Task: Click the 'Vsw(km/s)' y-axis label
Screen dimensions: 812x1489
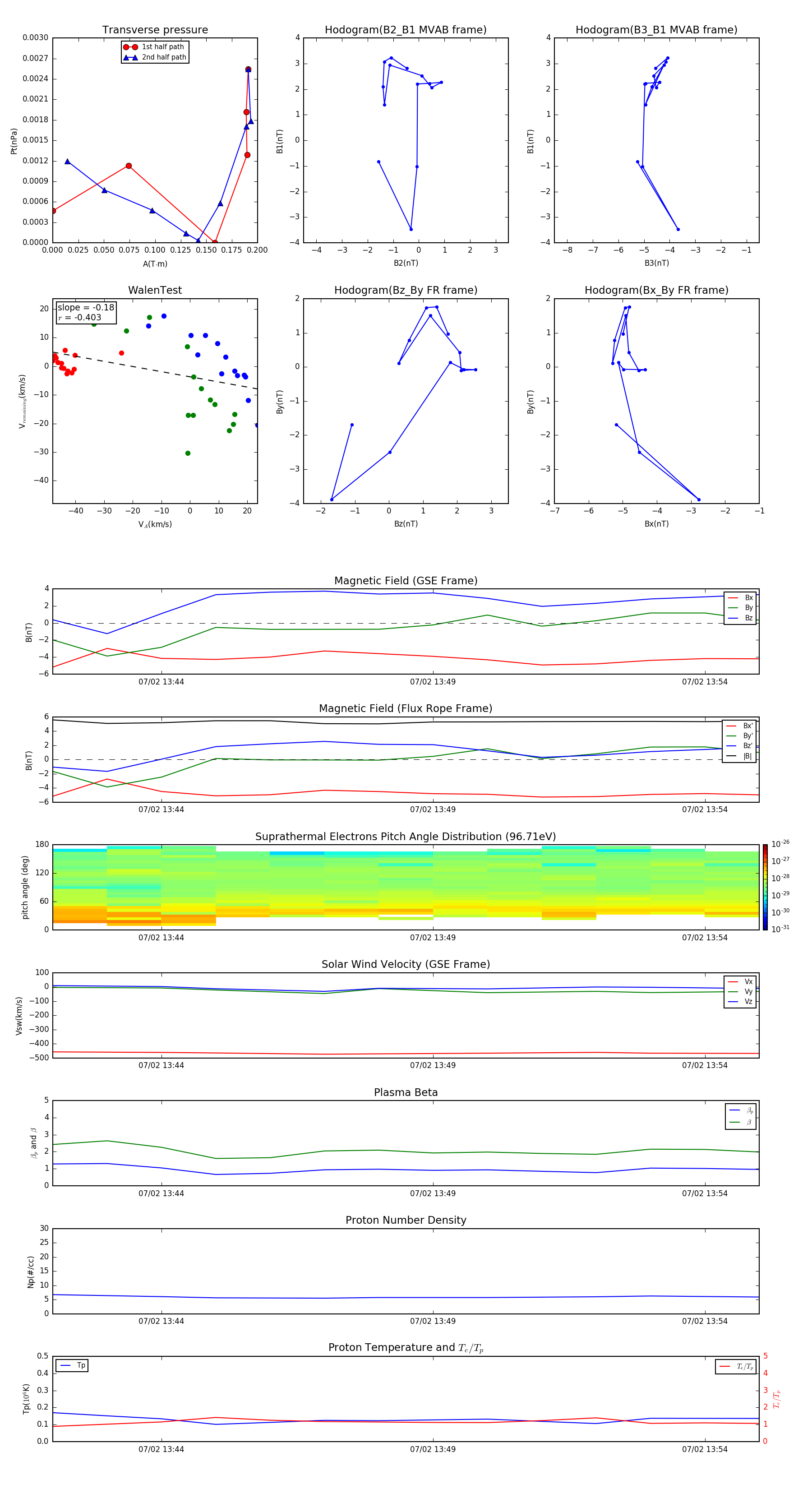Action: [x=19, y=1016]
